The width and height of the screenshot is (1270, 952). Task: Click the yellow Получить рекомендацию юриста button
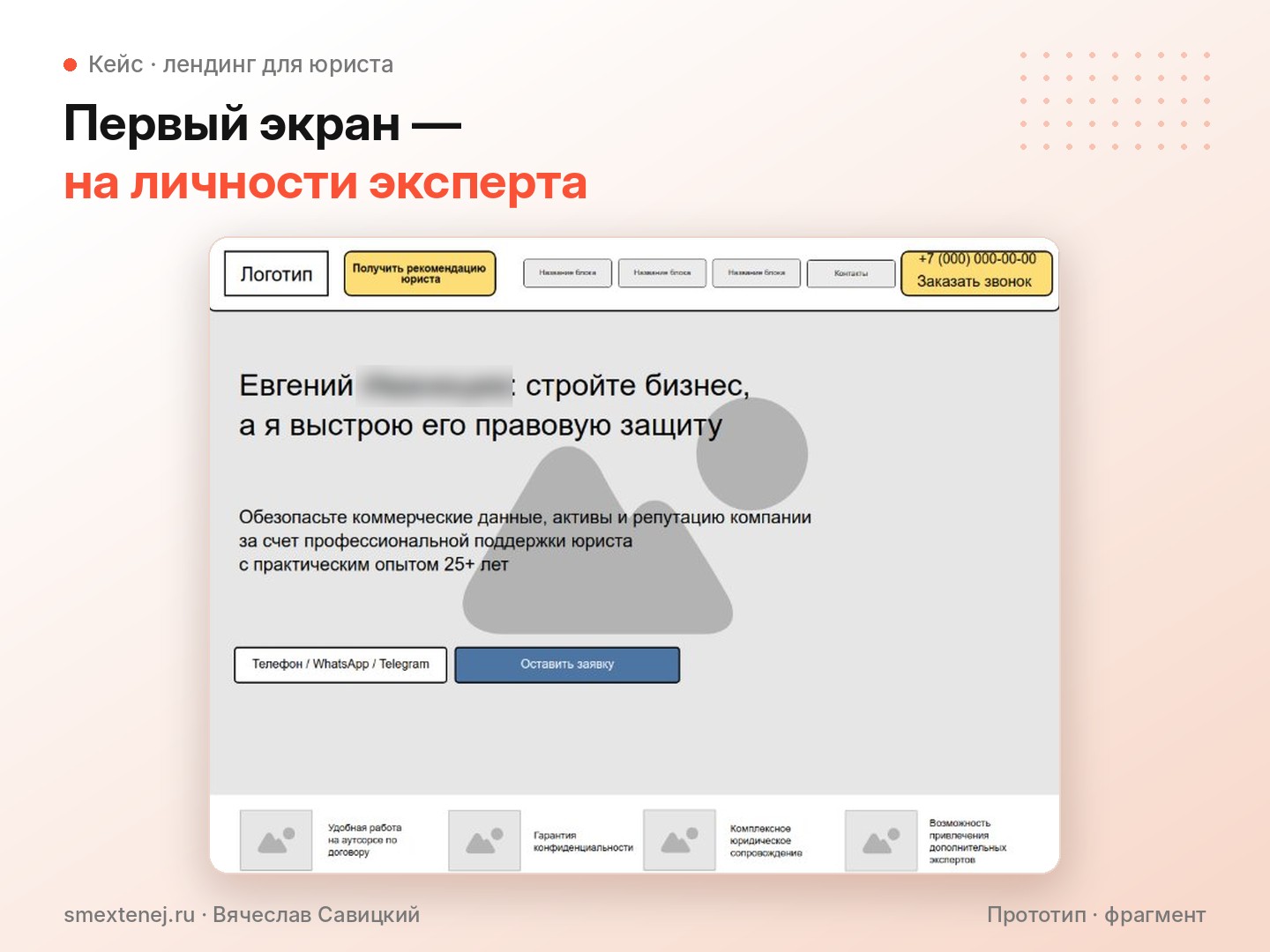point(420,274)
